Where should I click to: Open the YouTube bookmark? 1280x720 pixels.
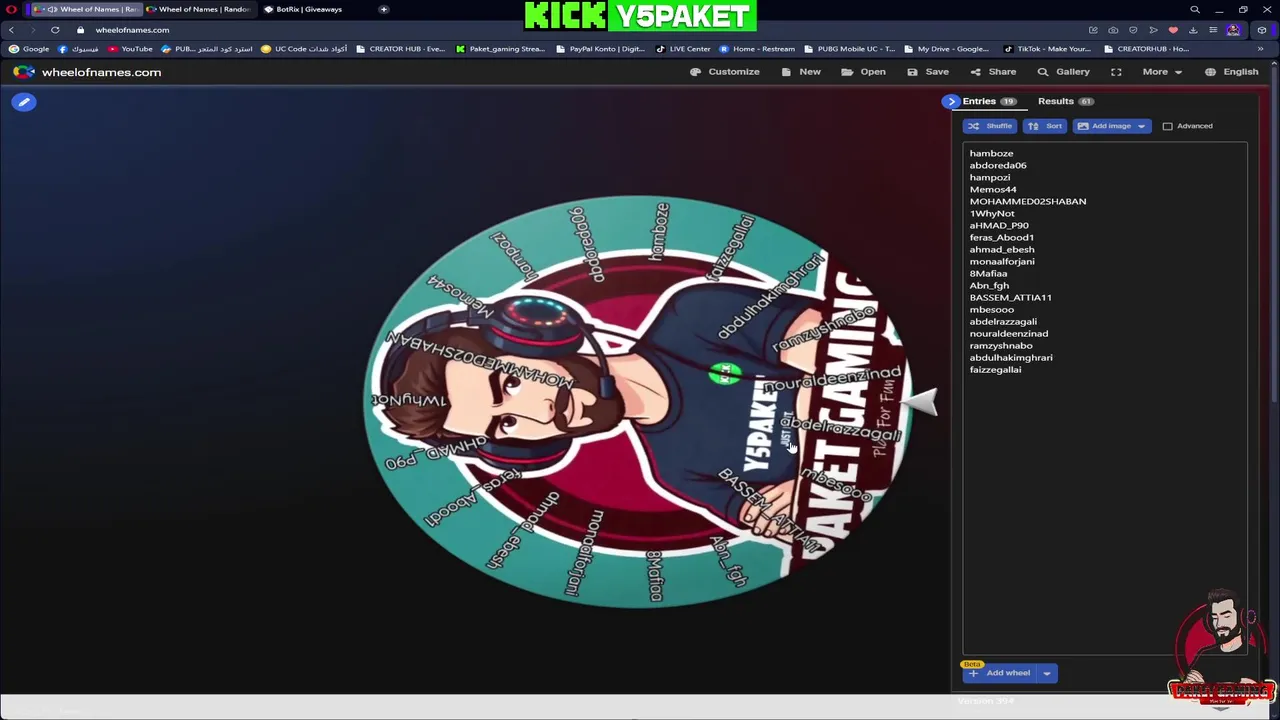(130, 49)
